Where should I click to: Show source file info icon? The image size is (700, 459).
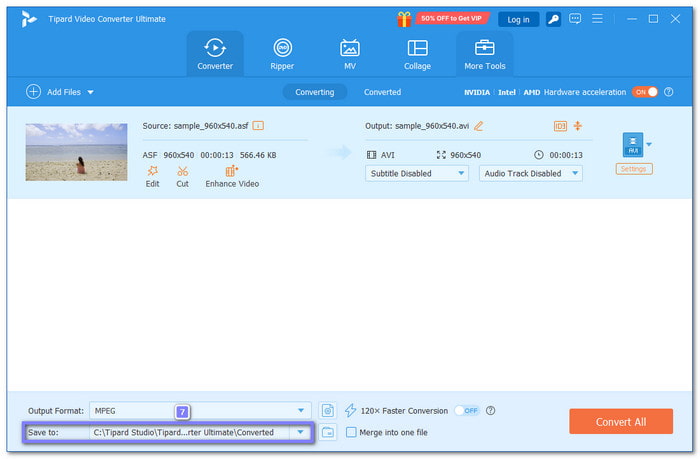pos(258,125)
